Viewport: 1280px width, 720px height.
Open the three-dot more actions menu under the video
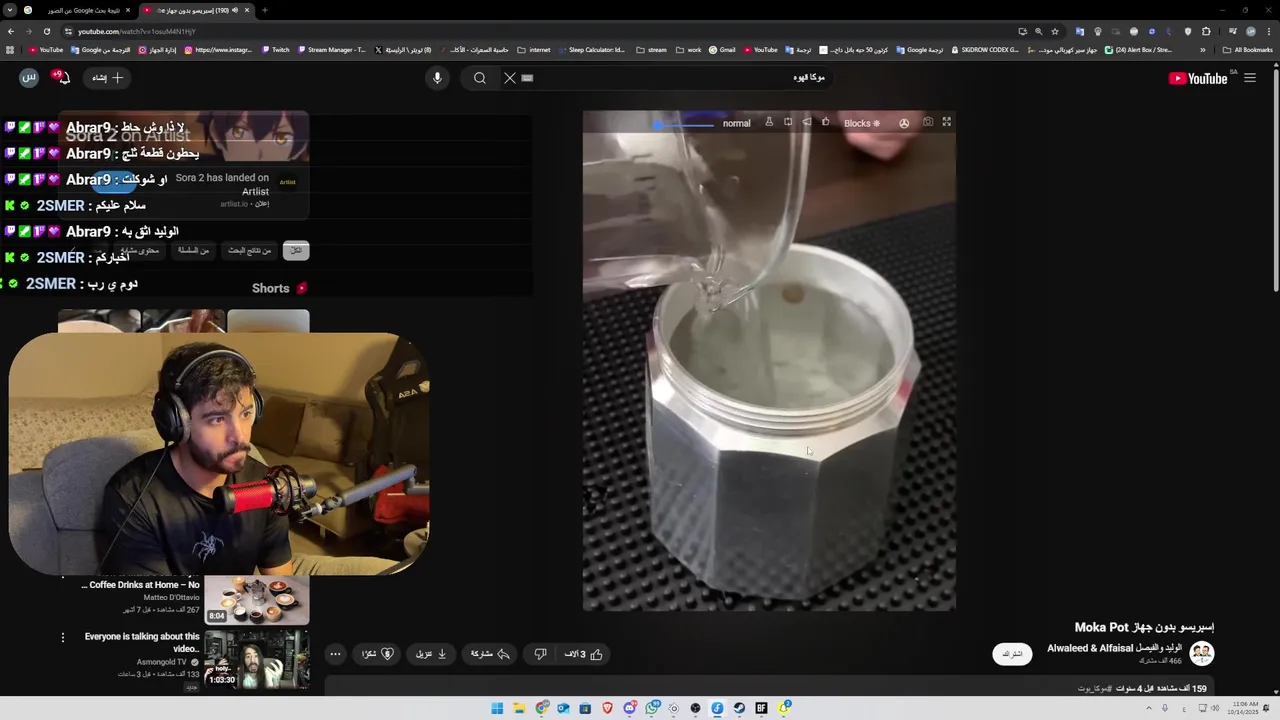click(336, 654)
